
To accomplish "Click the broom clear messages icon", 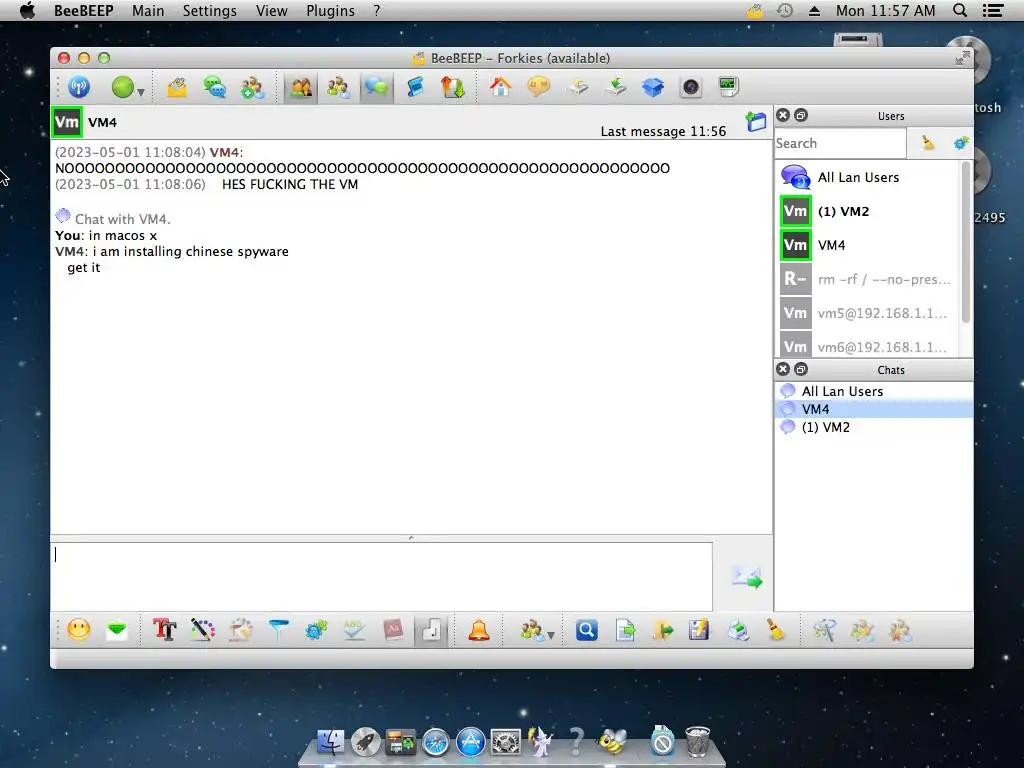I will (776, 630).
